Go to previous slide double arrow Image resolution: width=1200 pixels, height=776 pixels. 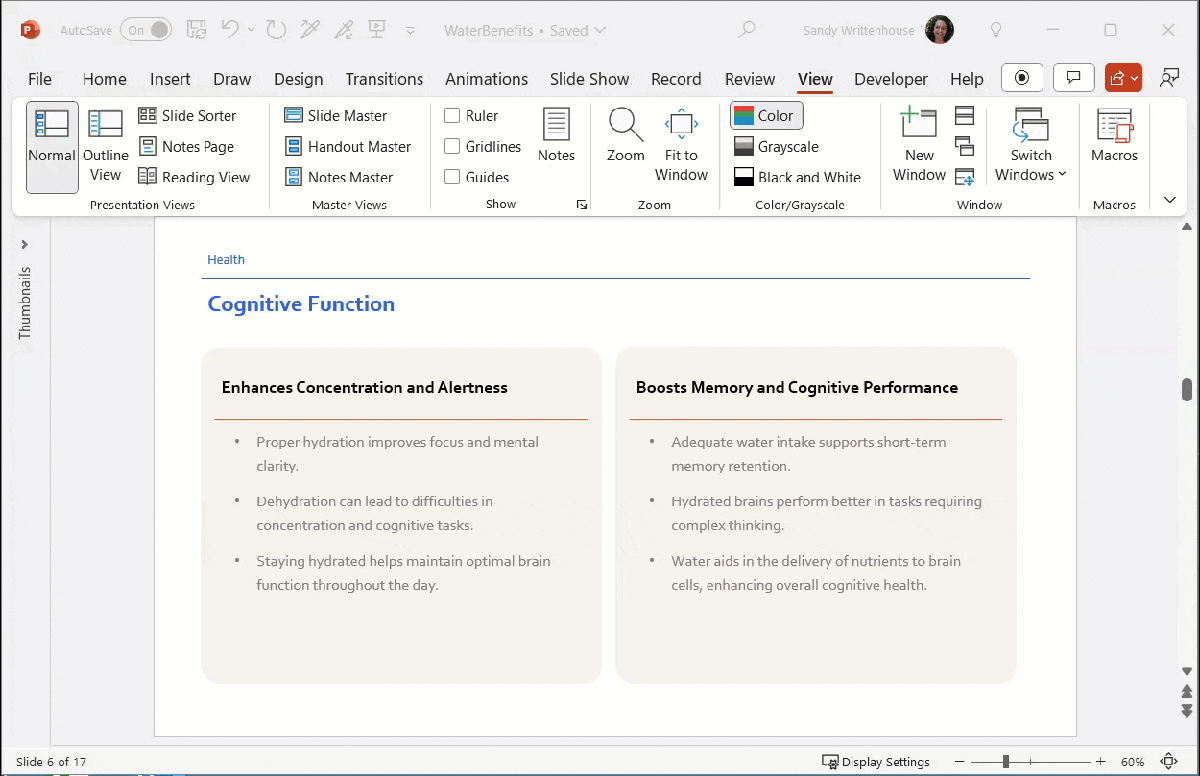(x=1187, y=691)
